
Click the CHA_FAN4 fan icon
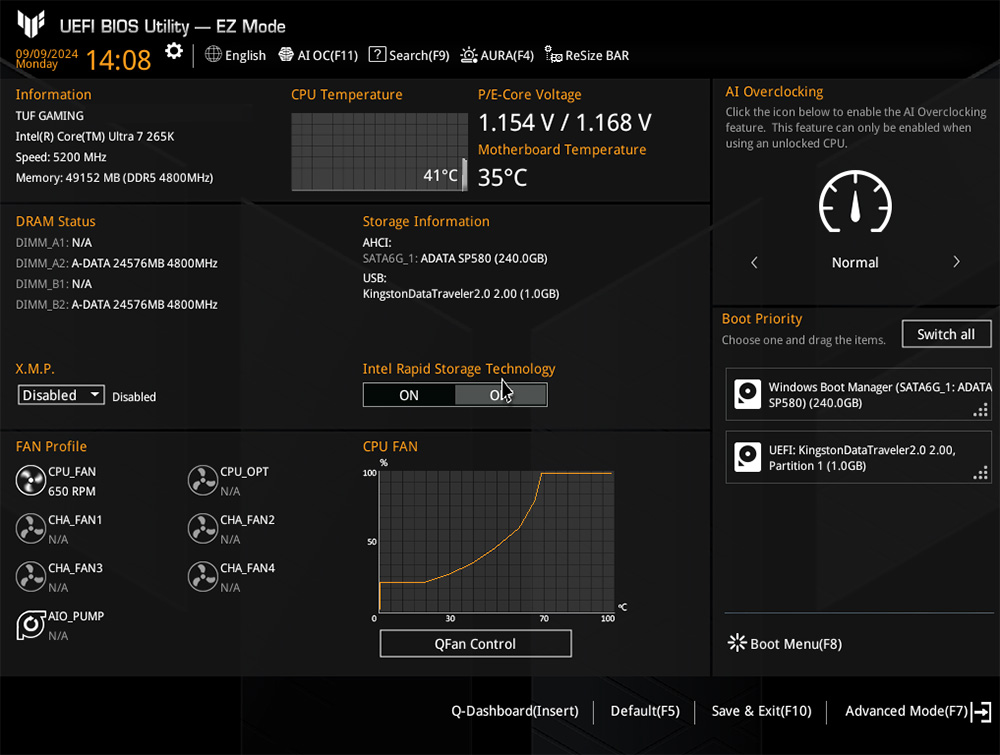point(203,576)
